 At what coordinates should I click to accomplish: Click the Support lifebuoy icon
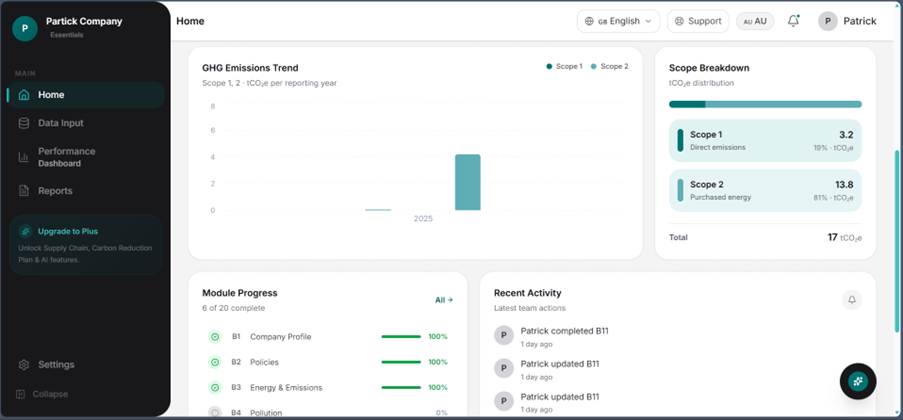(x=679, y=21)
